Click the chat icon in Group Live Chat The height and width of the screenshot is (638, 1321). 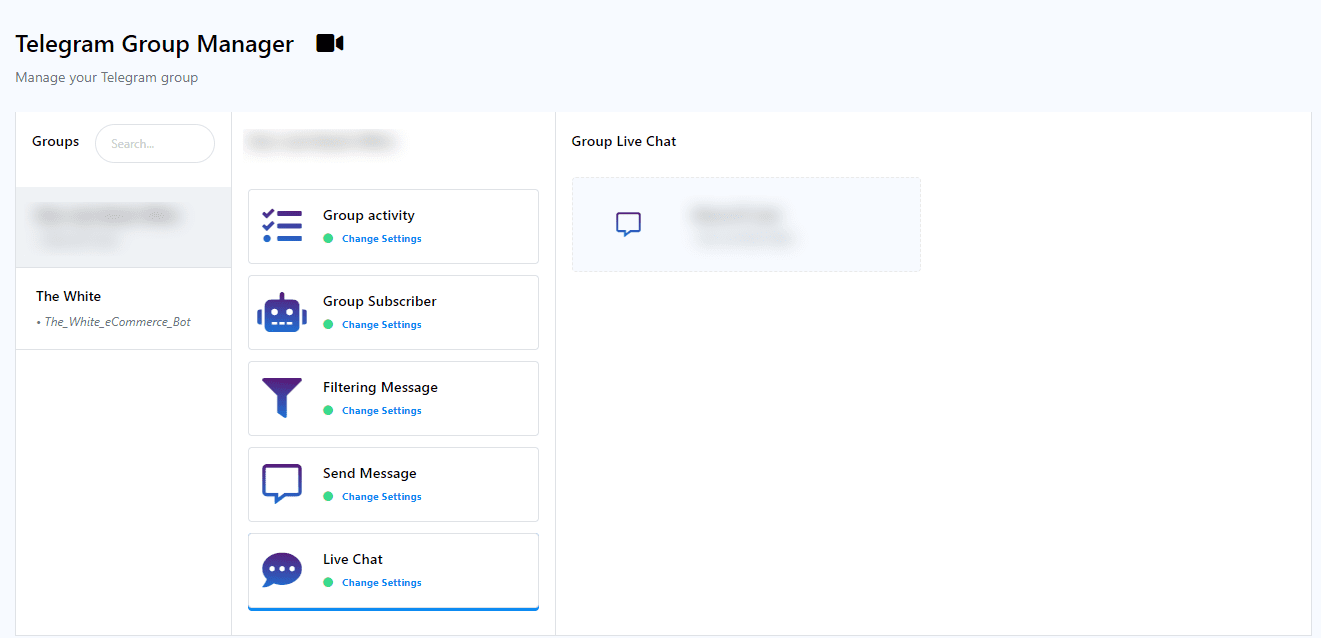click(628, 224)
